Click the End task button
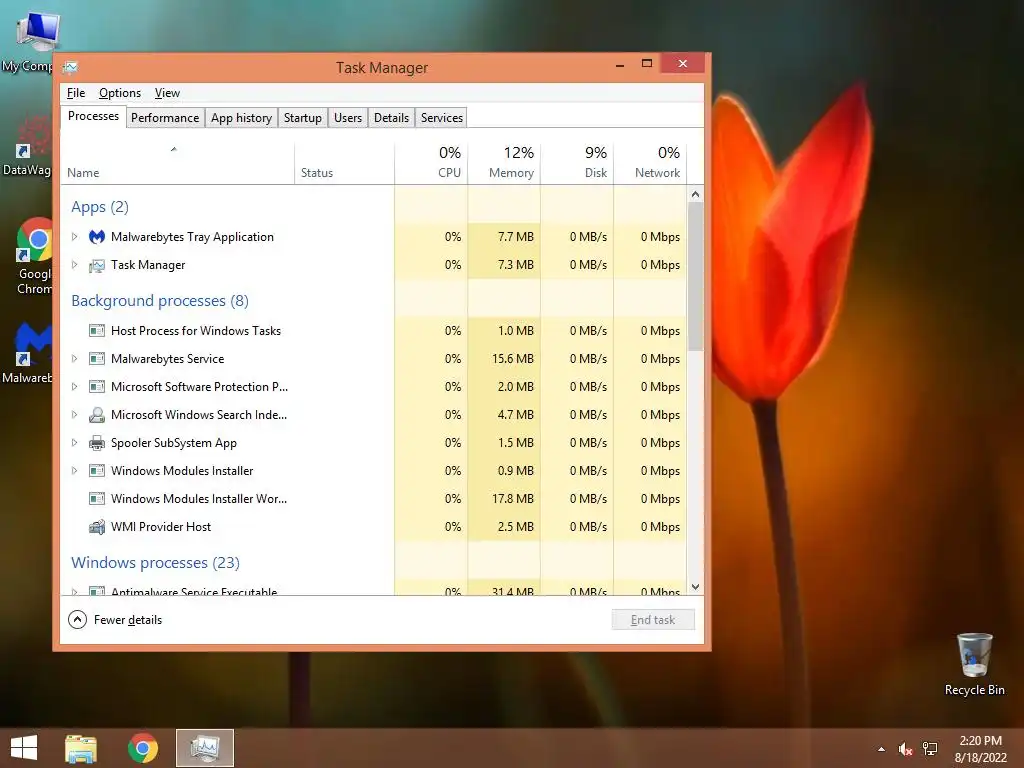Image resolution: width=1024 pixels, height=768 pixels. (653, 620)
